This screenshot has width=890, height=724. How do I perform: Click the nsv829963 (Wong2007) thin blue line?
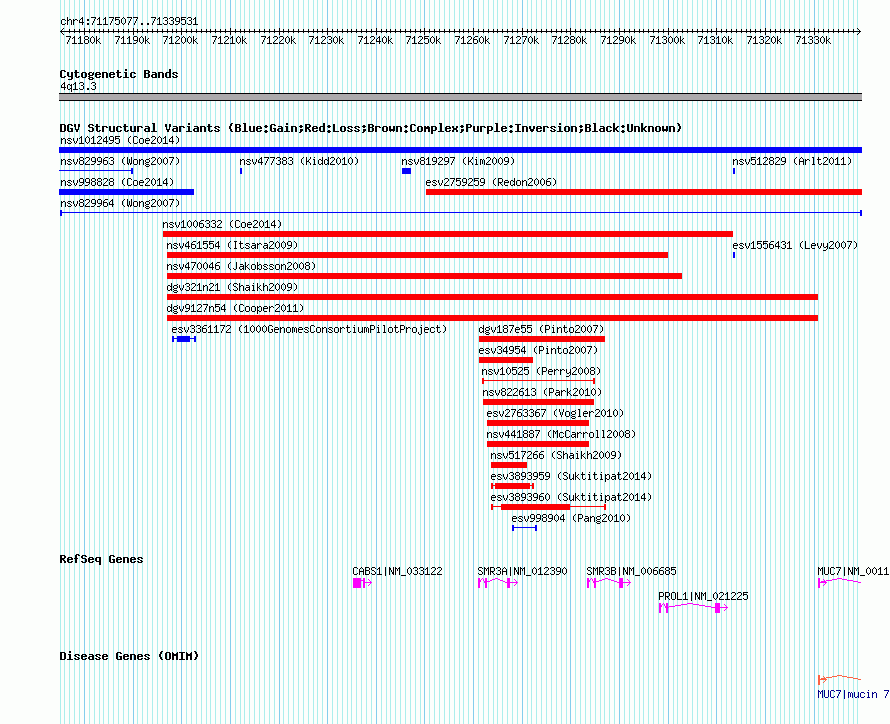(96, 171)
